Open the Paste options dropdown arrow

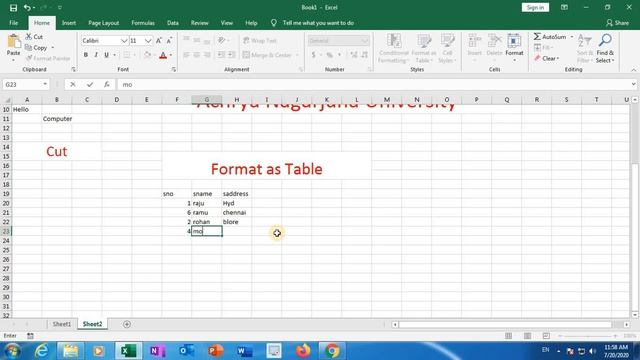click(13, 60)
